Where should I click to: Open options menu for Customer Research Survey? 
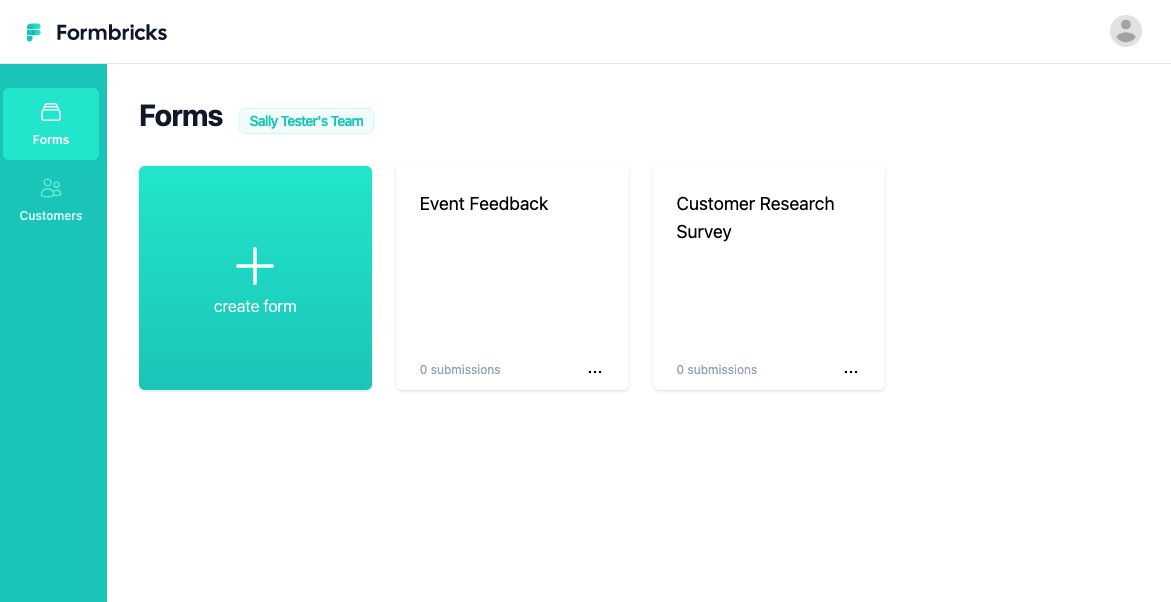tap(851, 371)
